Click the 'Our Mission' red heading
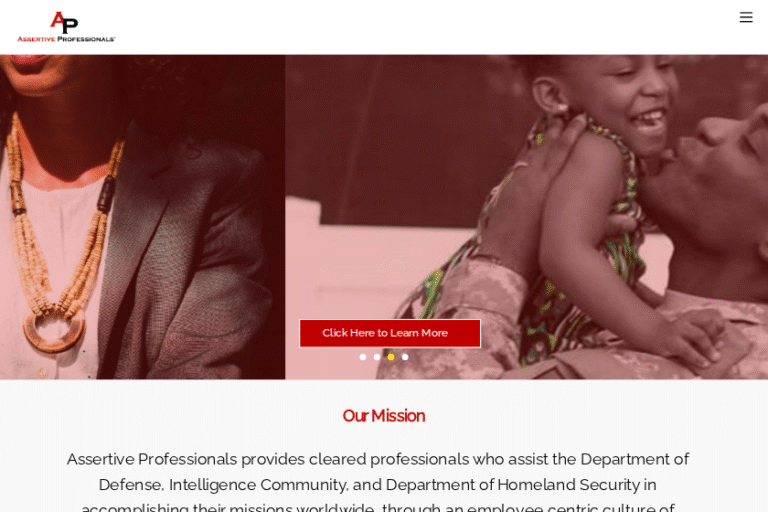The image size is (768, 512). (384, 416)
